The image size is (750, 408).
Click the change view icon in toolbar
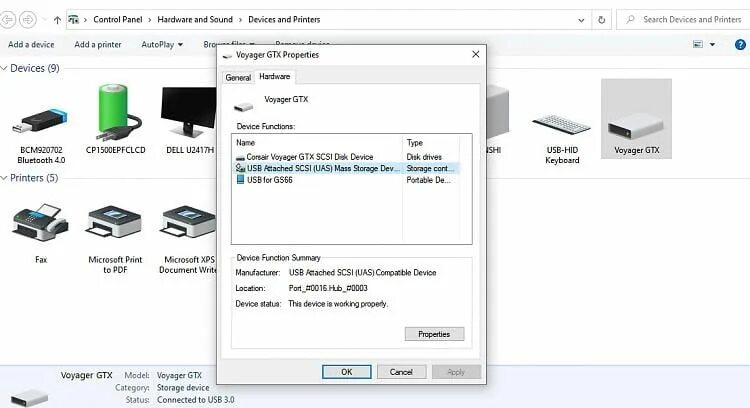(698, 44)
